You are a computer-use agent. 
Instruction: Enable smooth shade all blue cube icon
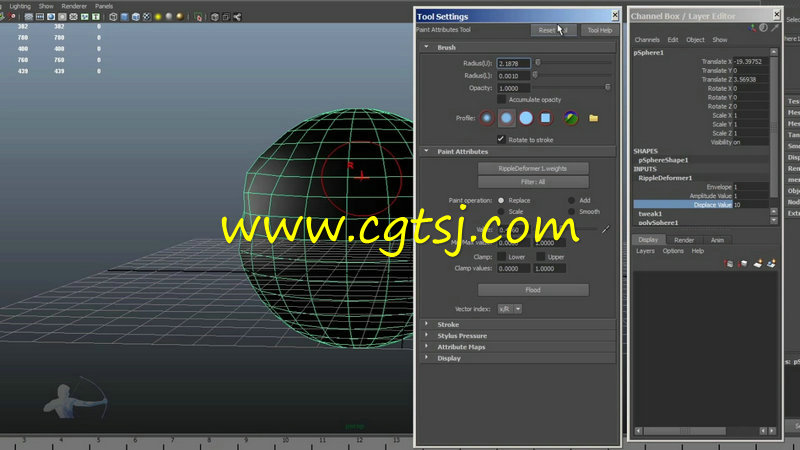tap(124, 17)
